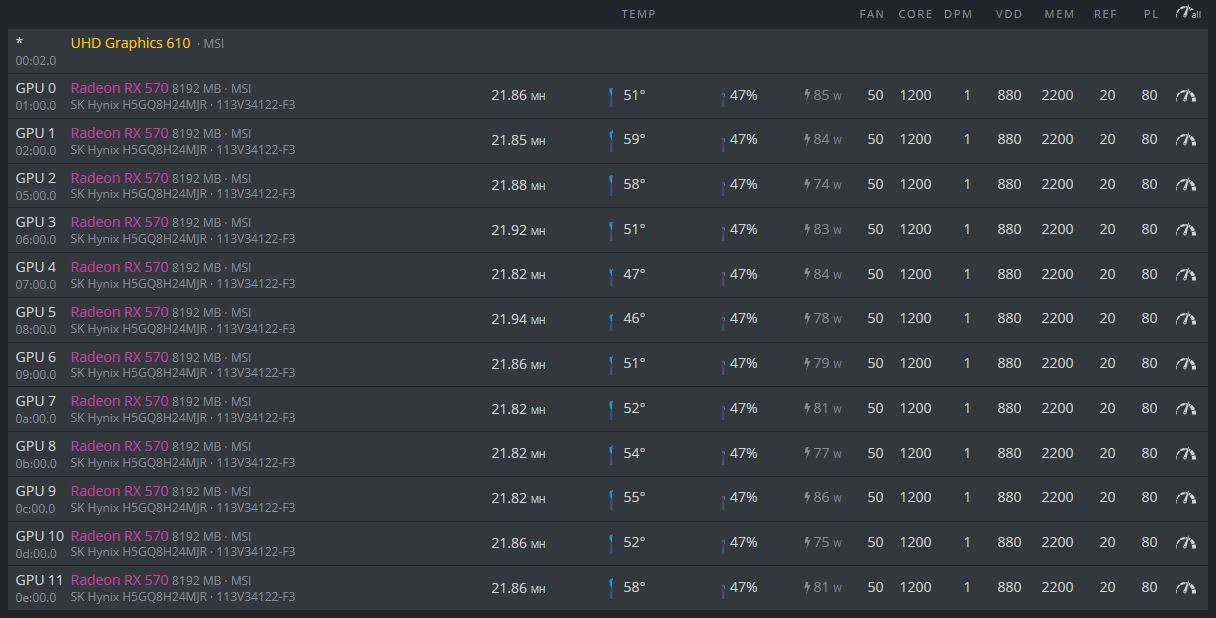Open overclock gauge for GPU 7
Screen dimensions: 1216x618
point(1186,409)
